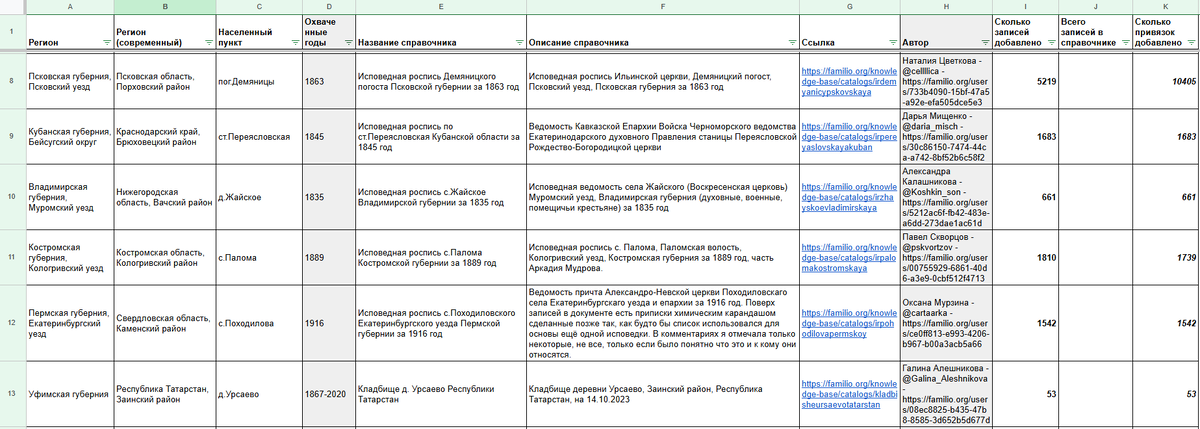Open familio link for Палома record
1200x429 pixels.
point(848,257)
